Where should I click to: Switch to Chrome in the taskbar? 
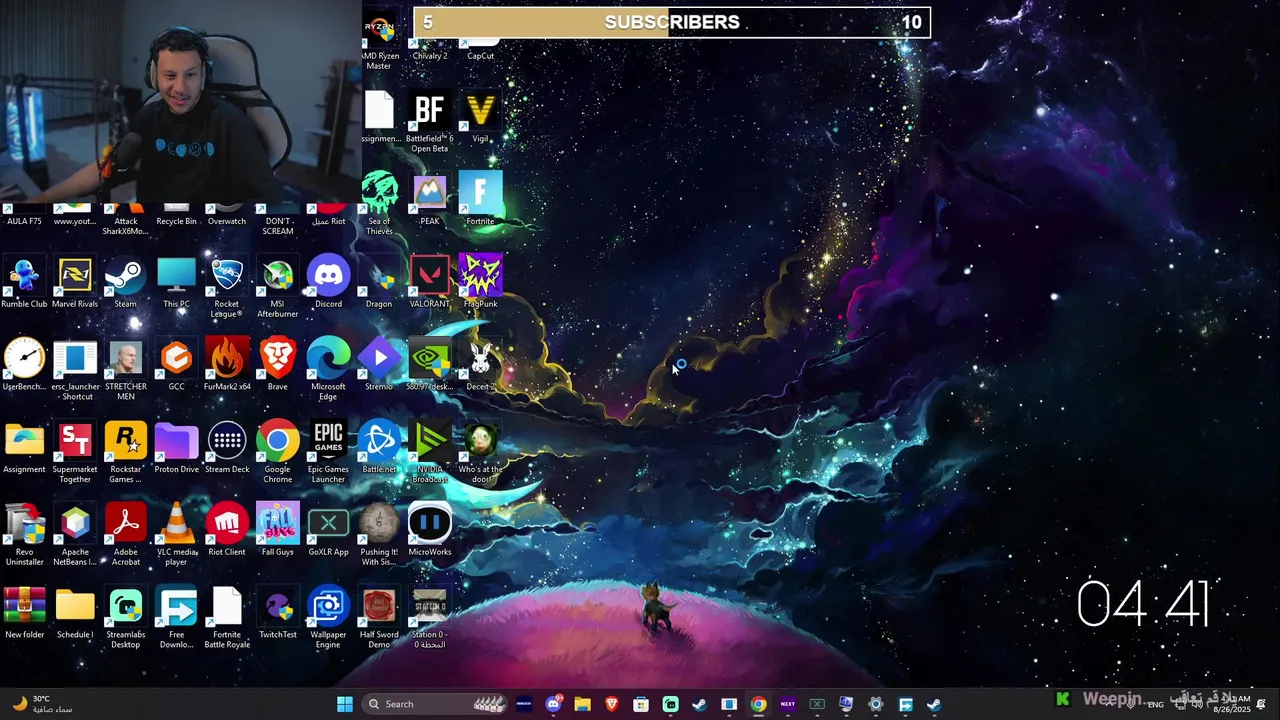pyautogui.click(x=758, y=704)
